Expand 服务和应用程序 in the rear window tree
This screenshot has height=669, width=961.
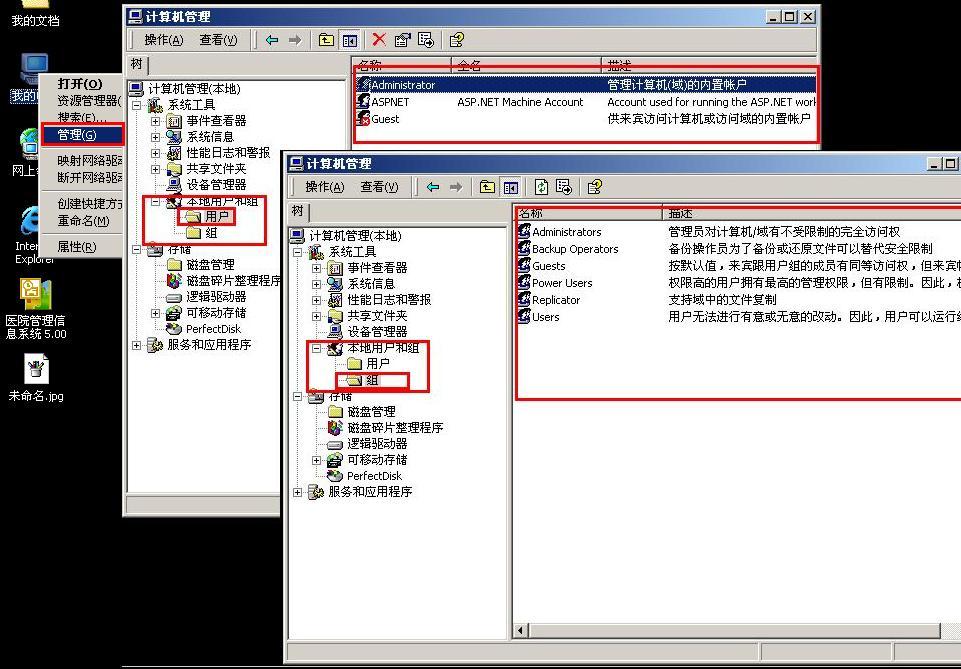click(x=137, y=346)
